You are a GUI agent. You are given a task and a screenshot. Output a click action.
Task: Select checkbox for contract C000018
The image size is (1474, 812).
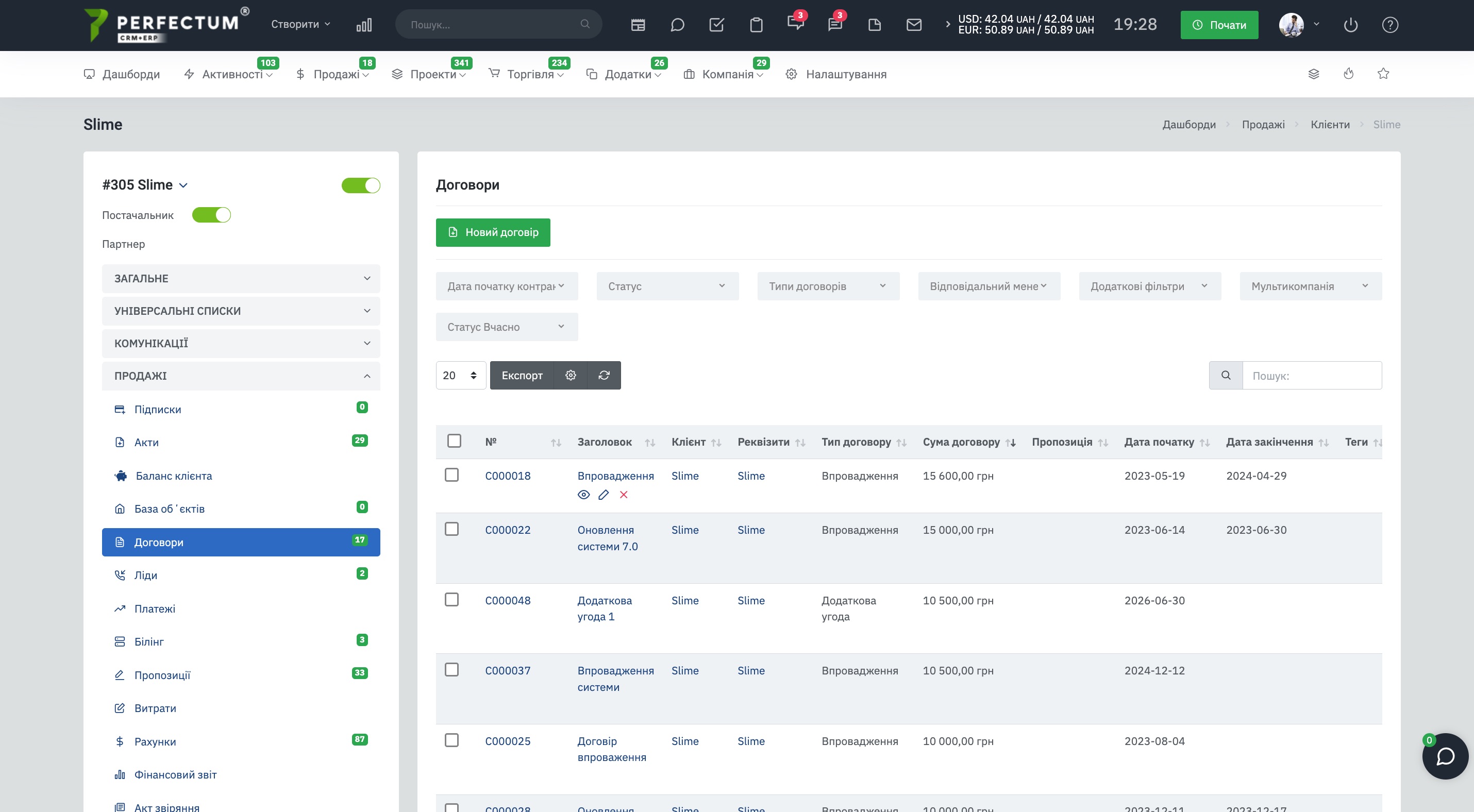[x=452, y=475]
